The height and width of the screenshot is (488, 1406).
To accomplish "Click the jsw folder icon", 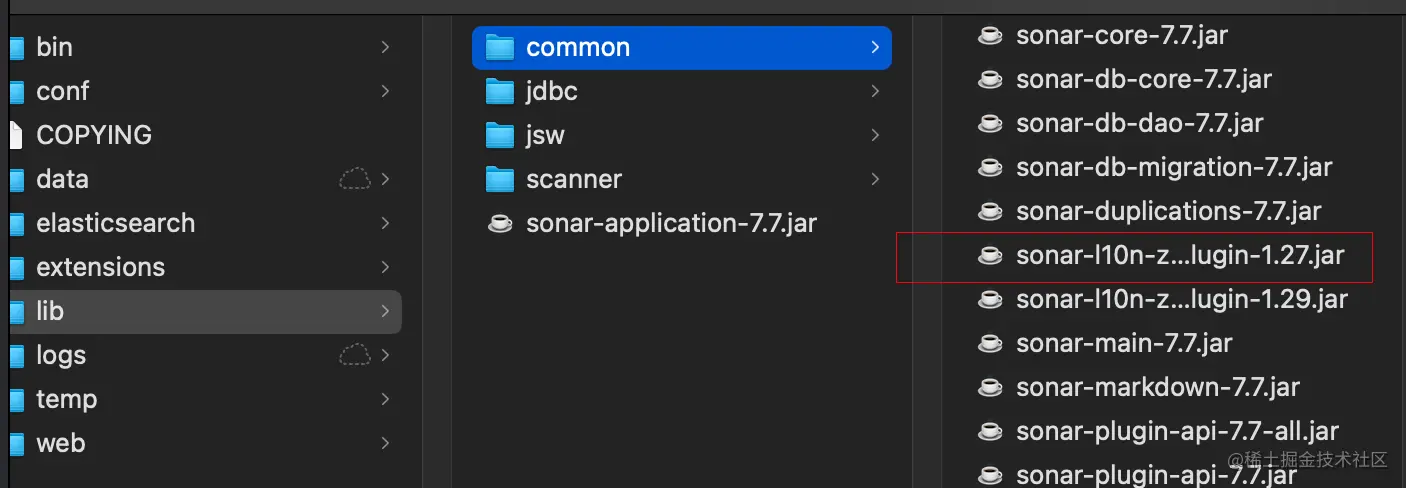I will tap(499, 135).
